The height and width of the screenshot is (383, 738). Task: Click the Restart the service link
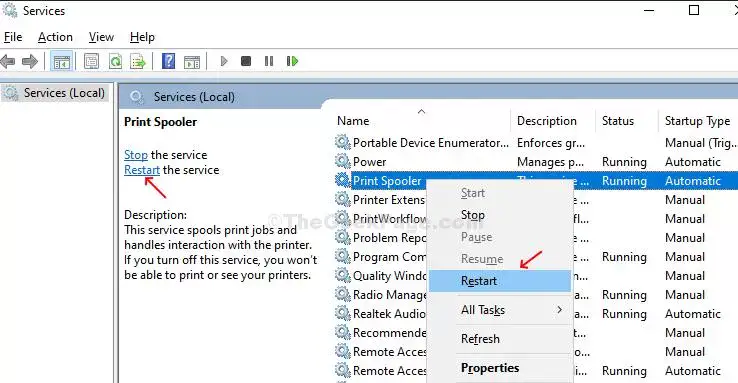click(142, 170)
